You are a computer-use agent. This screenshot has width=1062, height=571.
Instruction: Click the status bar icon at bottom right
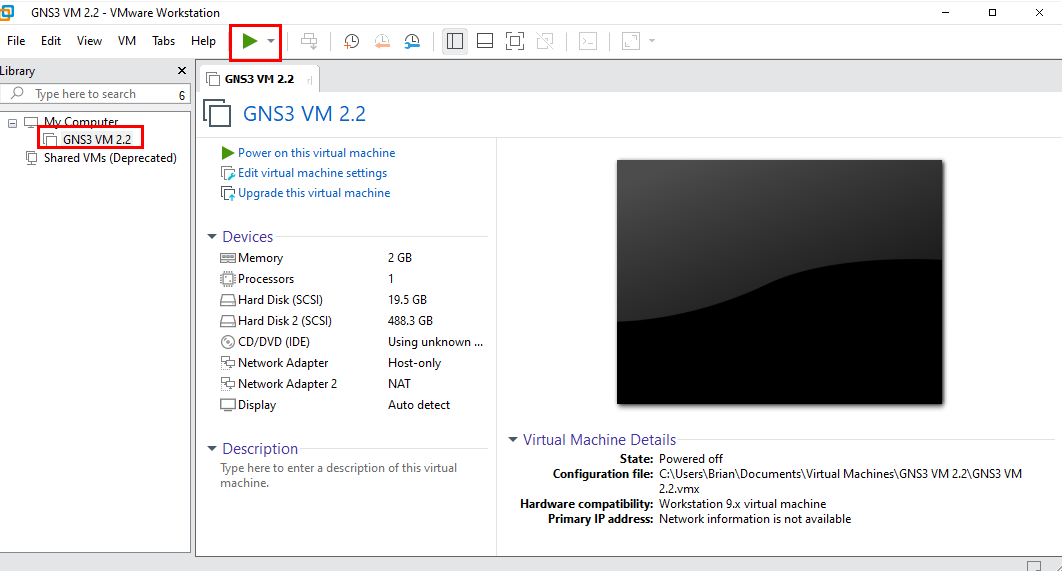point(1034,566)
